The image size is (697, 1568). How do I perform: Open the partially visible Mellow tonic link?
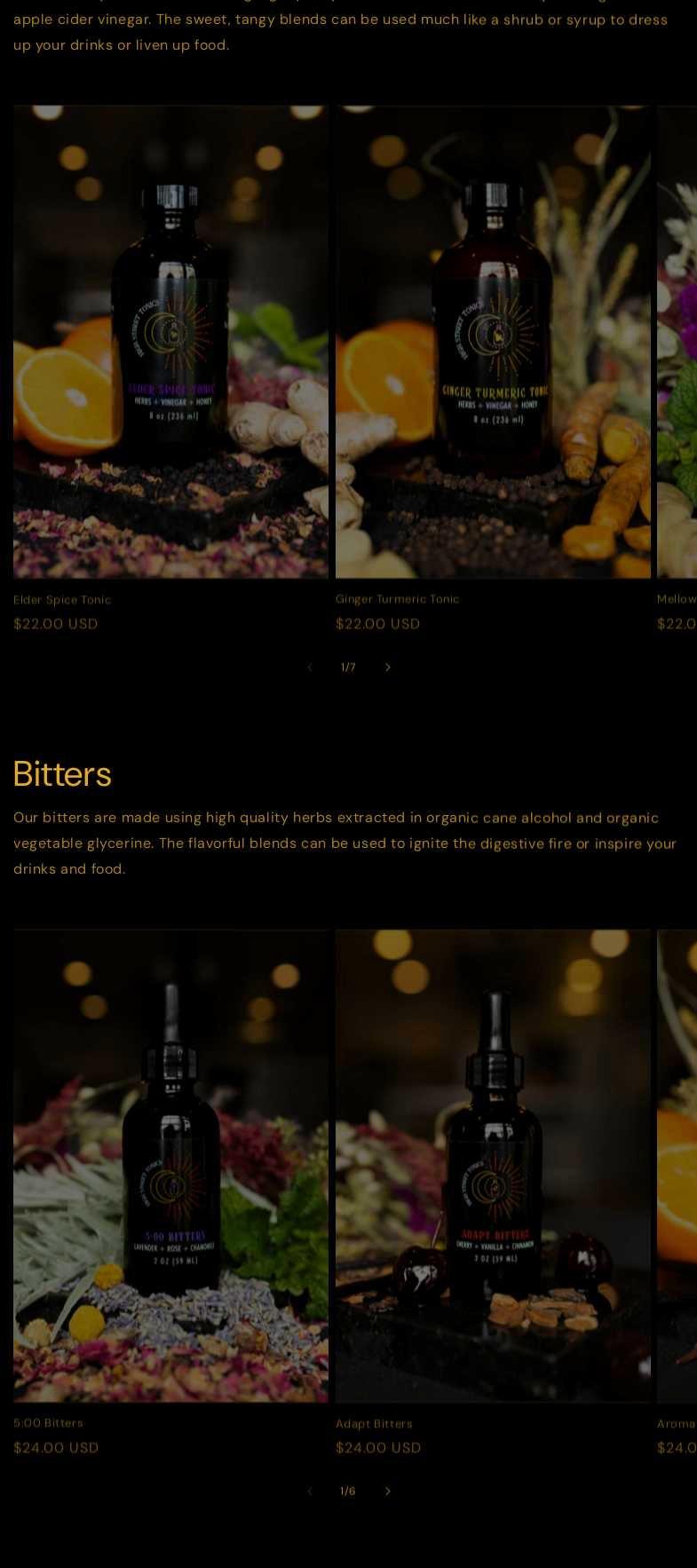(677, 599)
